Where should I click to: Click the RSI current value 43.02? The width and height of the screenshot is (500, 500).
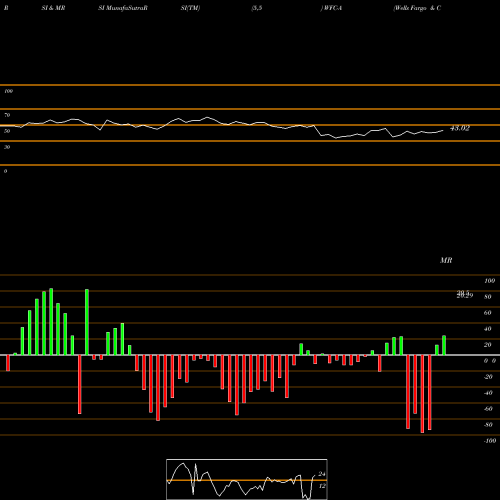click(460, 128)
